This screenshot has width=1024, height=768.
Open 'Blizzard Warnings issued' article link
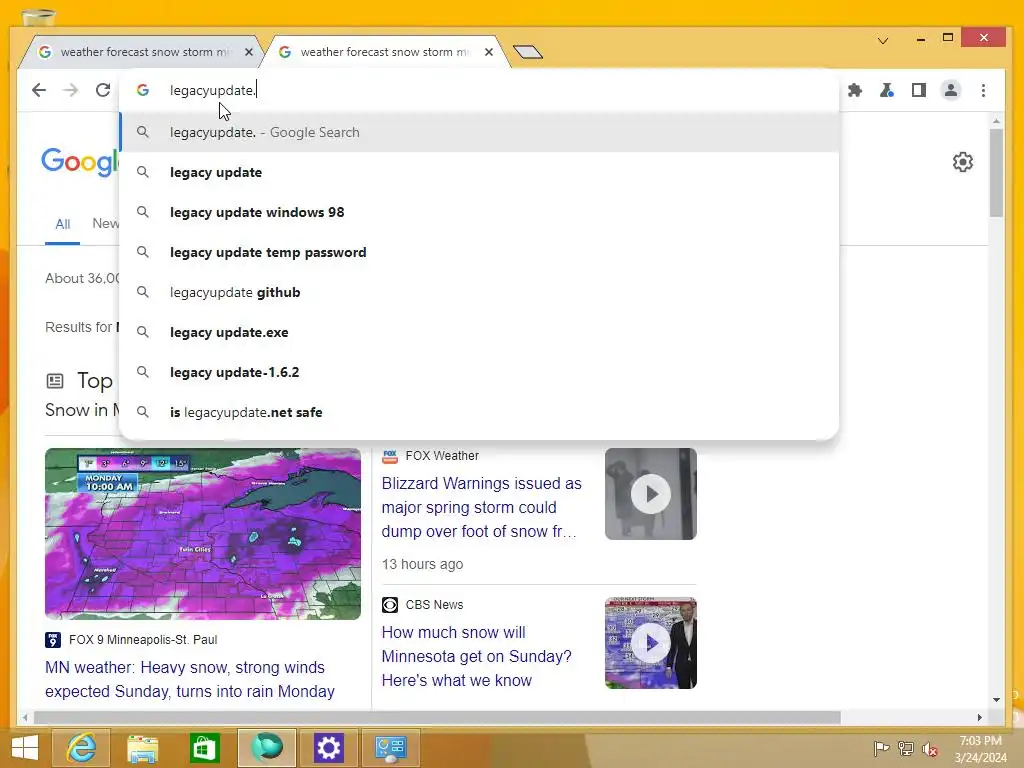pos(481,507)
